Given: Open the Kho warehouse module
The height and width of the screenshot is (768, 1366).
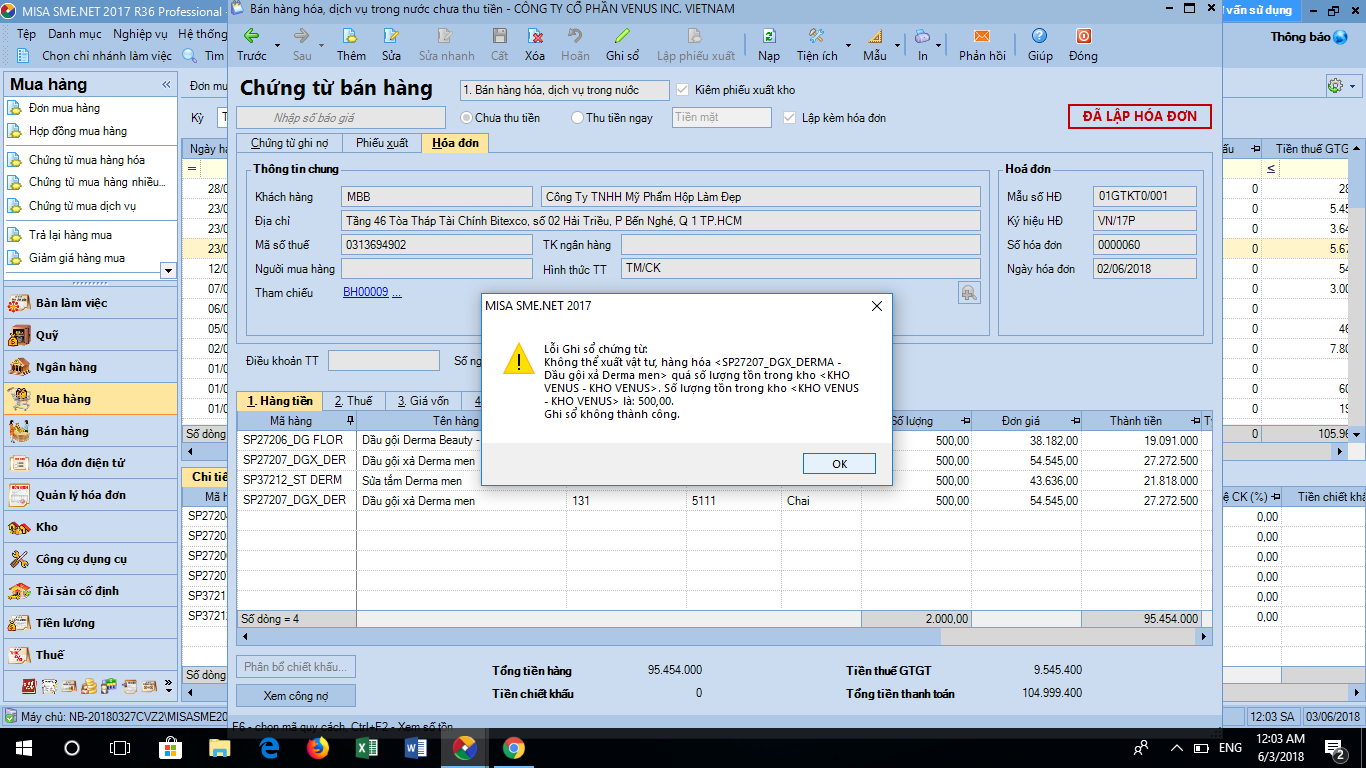Looking at the screenshot, I should point(90,527).
